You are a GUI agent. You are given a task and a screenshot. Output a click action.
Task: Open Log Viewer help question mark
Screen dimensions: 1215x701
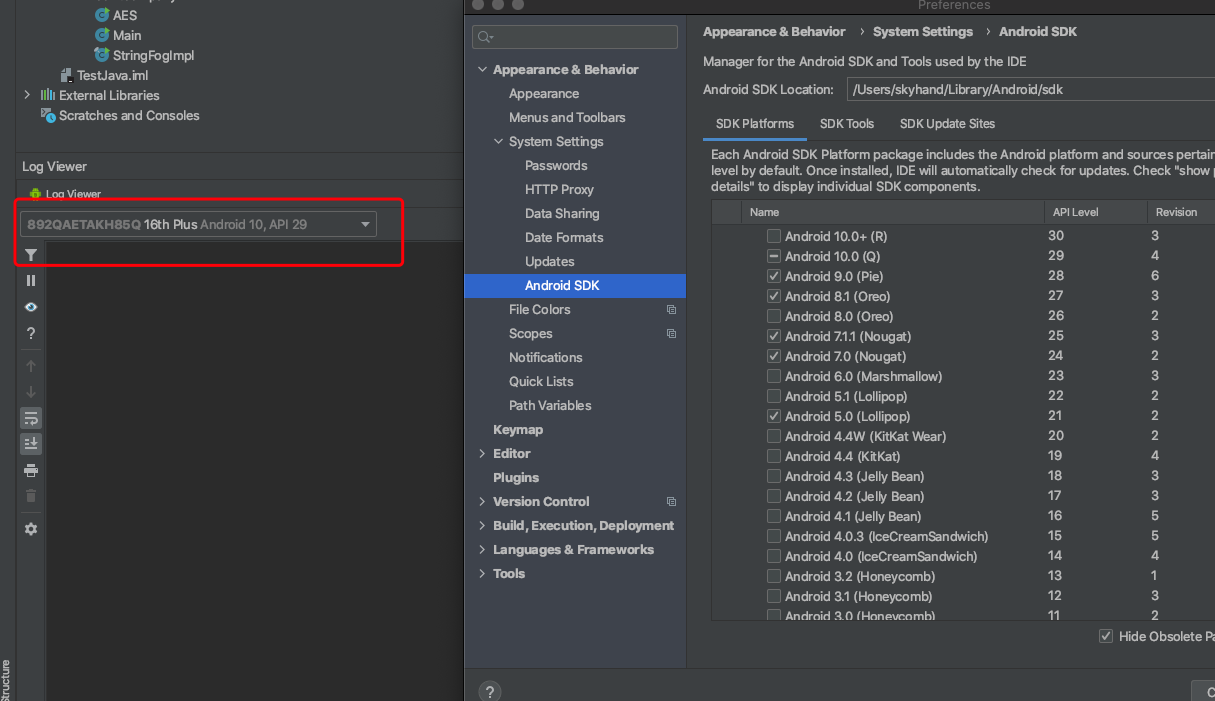coord(31,333)
